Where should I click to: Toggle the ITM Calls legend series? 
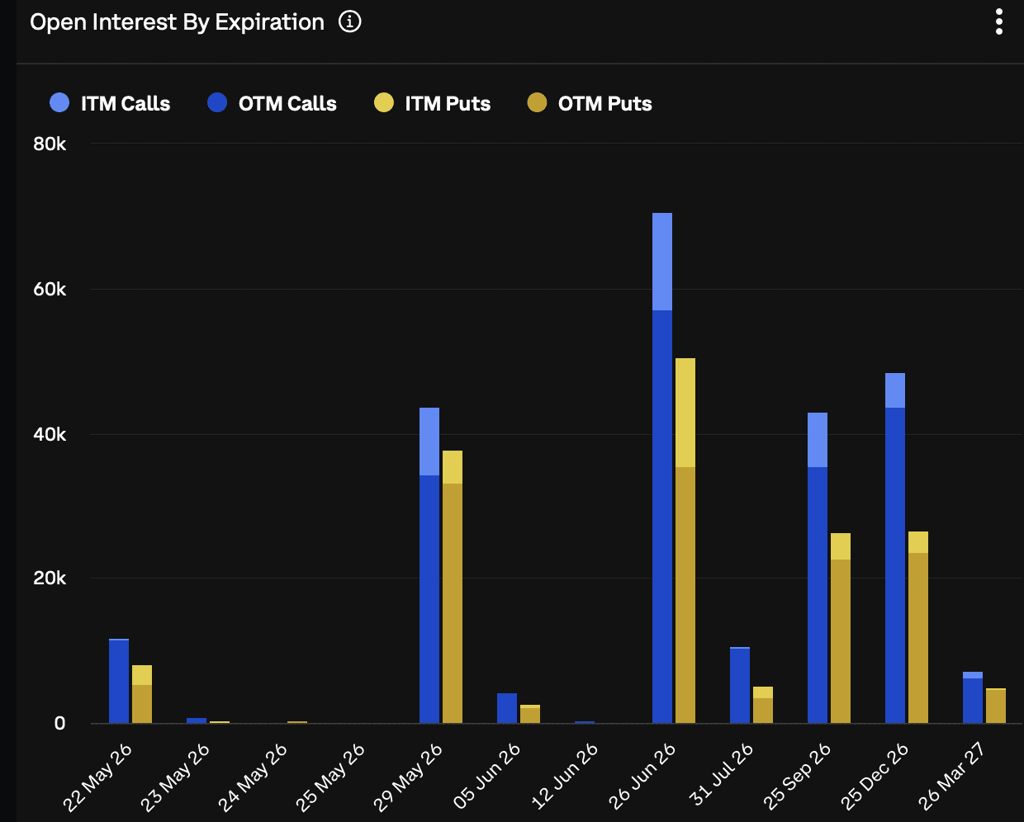pyautogui.click(x=110, y=103)
